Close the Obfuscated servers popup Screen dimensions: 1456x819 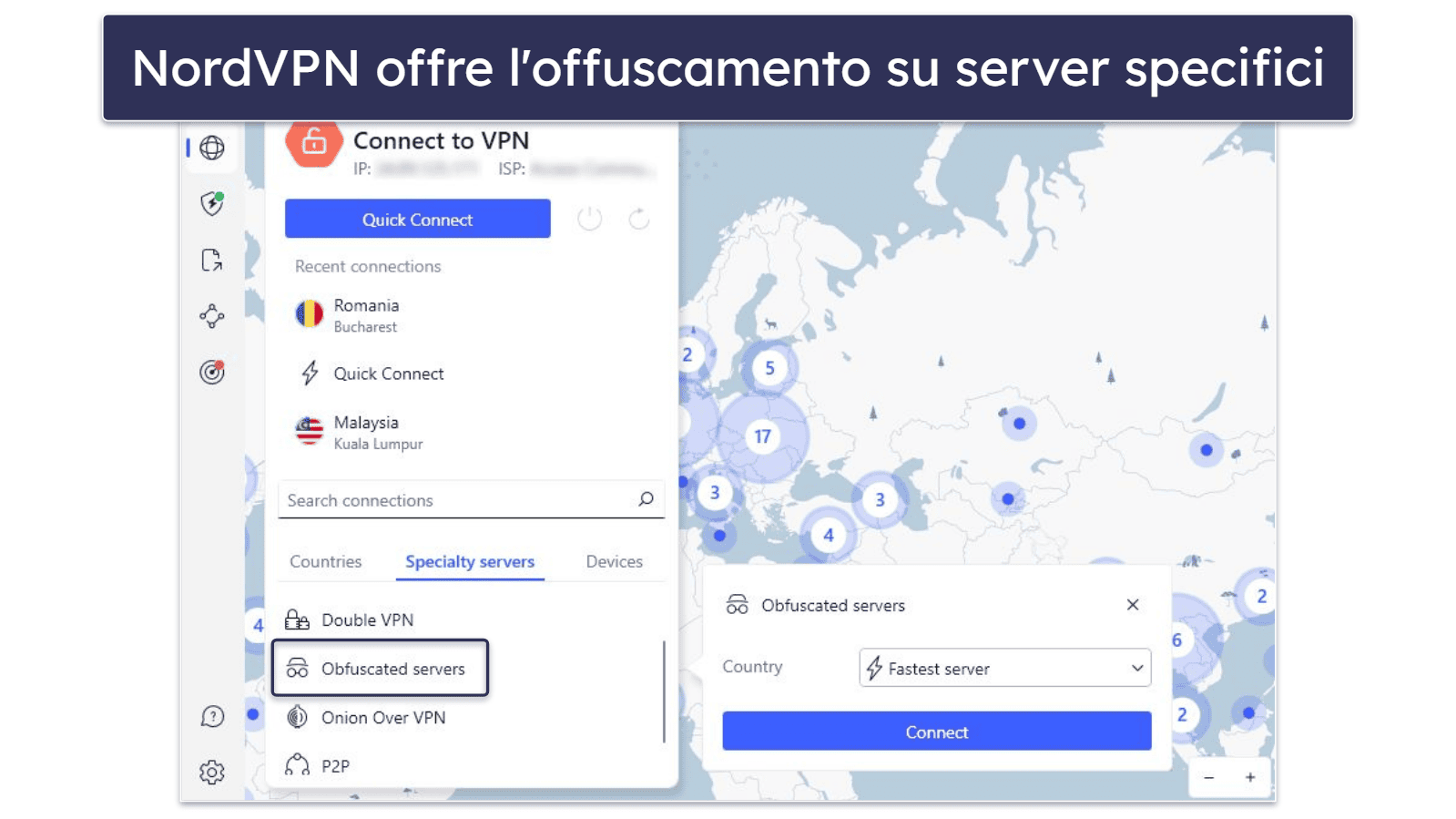tap(1133, 605)
